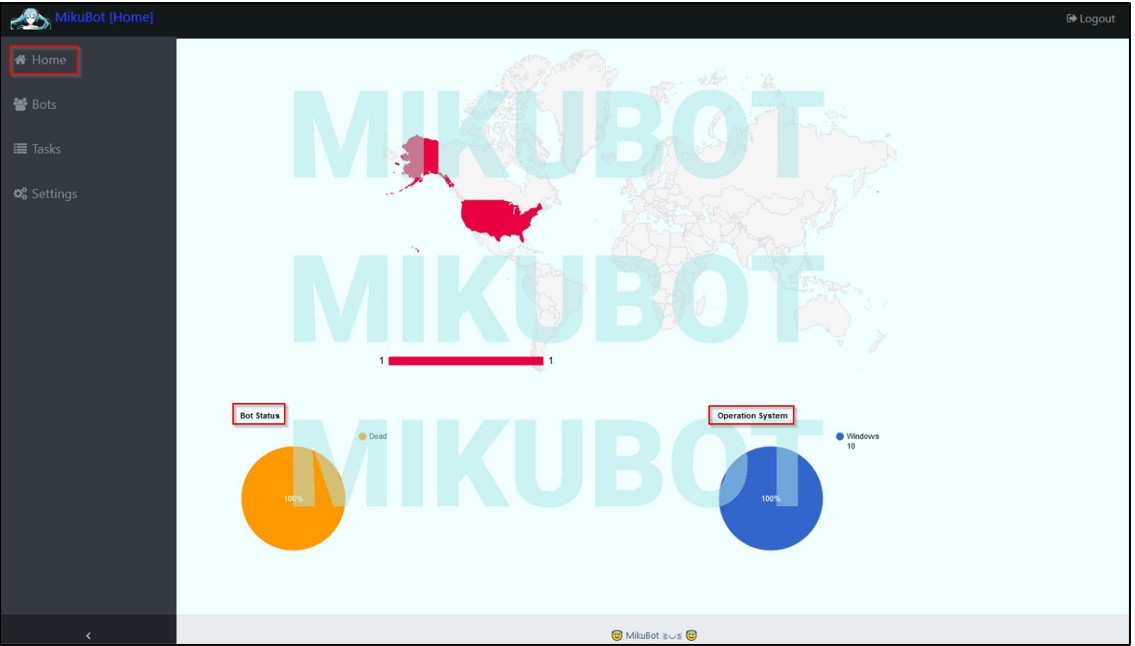The height and width of the screenshot is (646, 1135).
Task: Open Settings using the gears icon
Action: 22,193
